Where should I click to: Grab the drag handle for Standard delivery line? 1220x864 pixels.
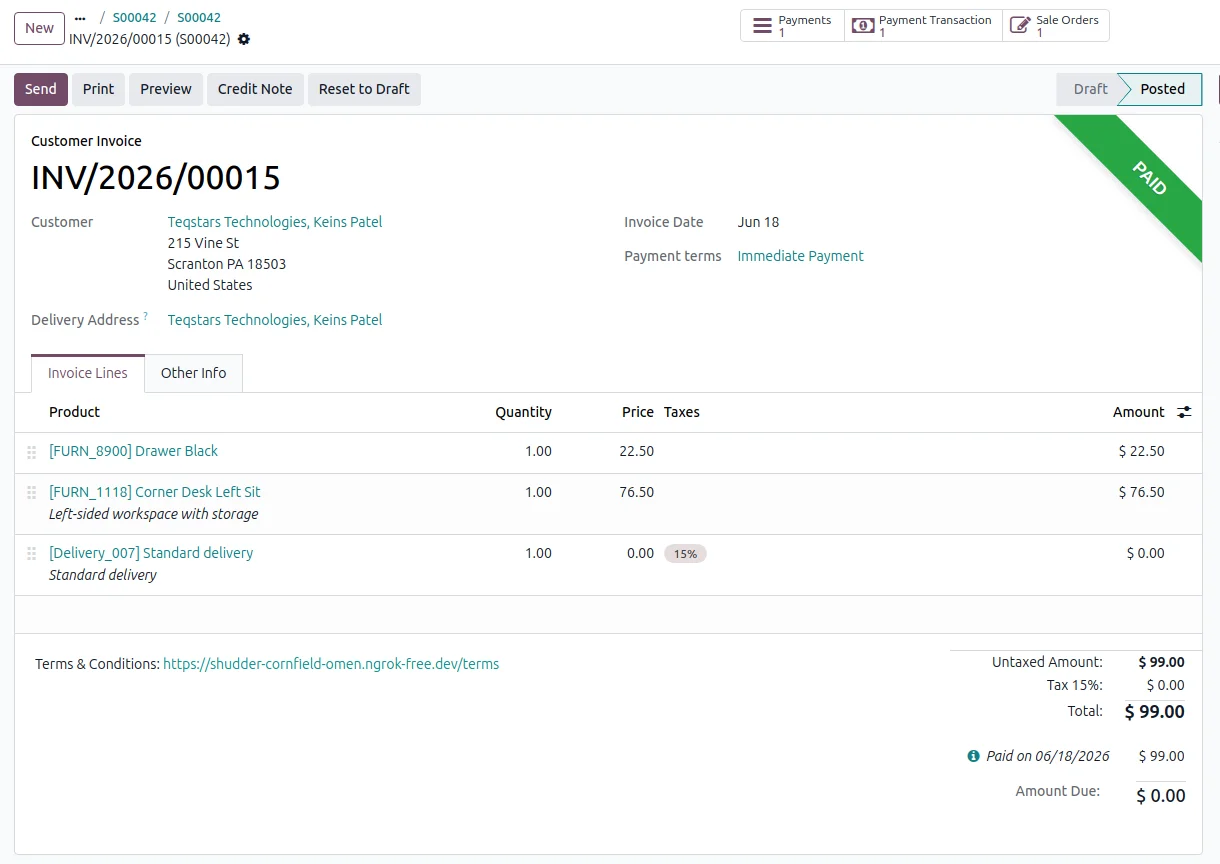[32, 554]
